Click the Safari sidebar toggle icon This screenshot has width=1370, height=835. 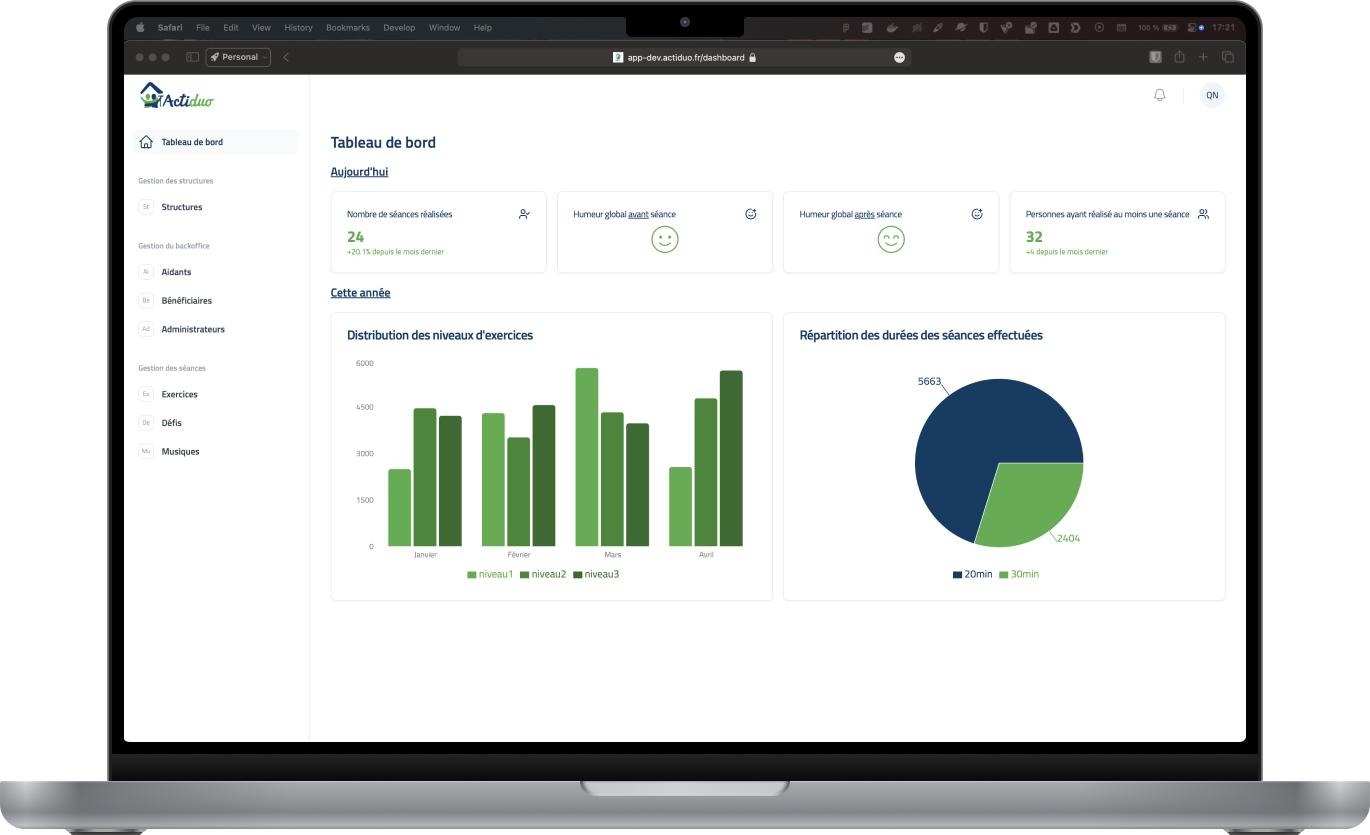(192, 57)
